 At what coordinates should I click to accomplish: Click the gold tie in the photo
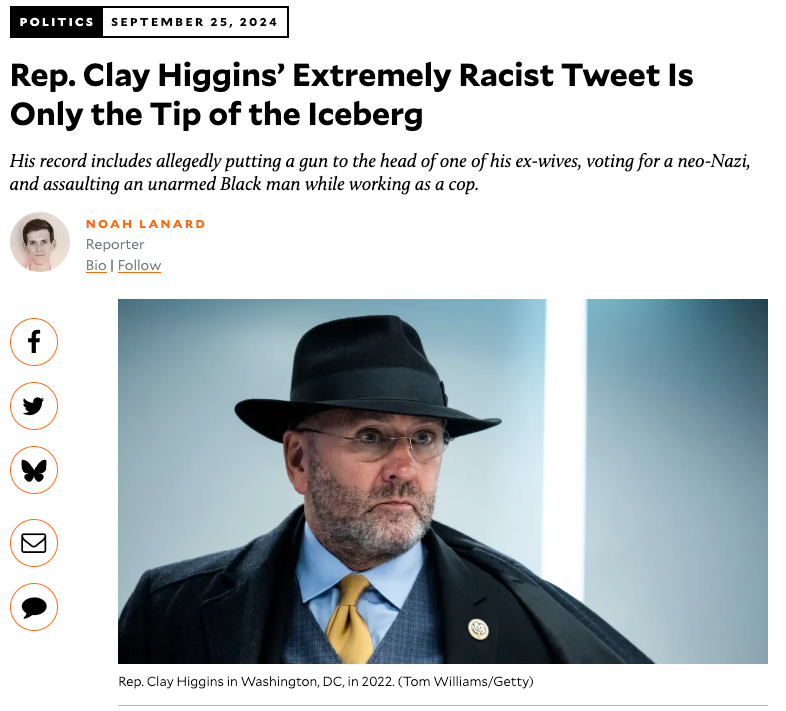coord(351,618)
